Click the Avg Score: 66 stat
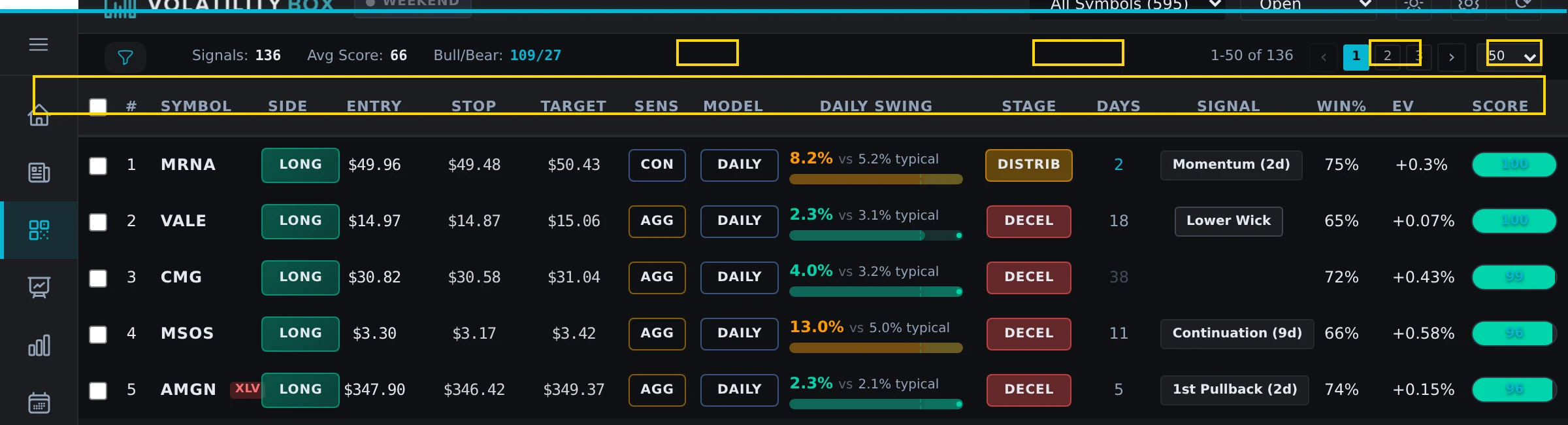Image resolution: width=1568 pixels, height=425 pixels. (357, 56)
